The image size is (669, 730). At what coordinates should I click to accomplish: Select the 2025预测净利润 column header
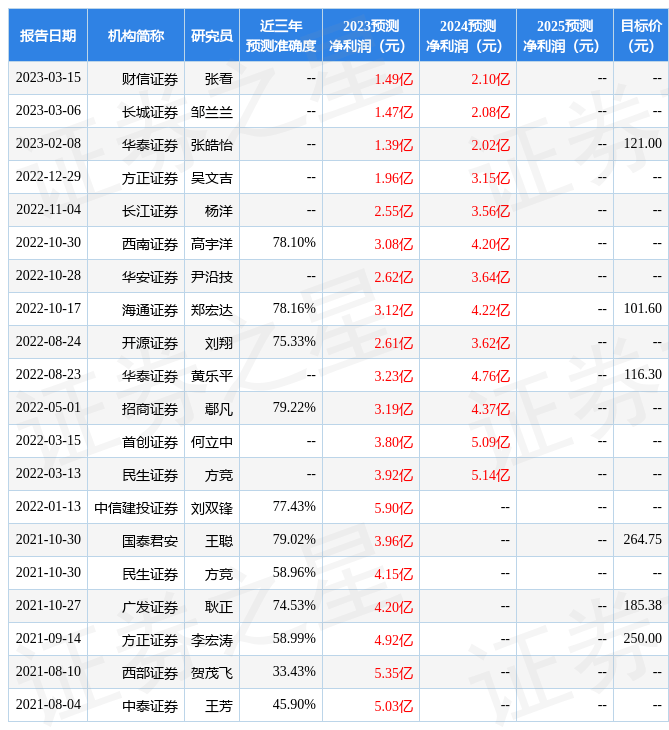pos(564,35)
